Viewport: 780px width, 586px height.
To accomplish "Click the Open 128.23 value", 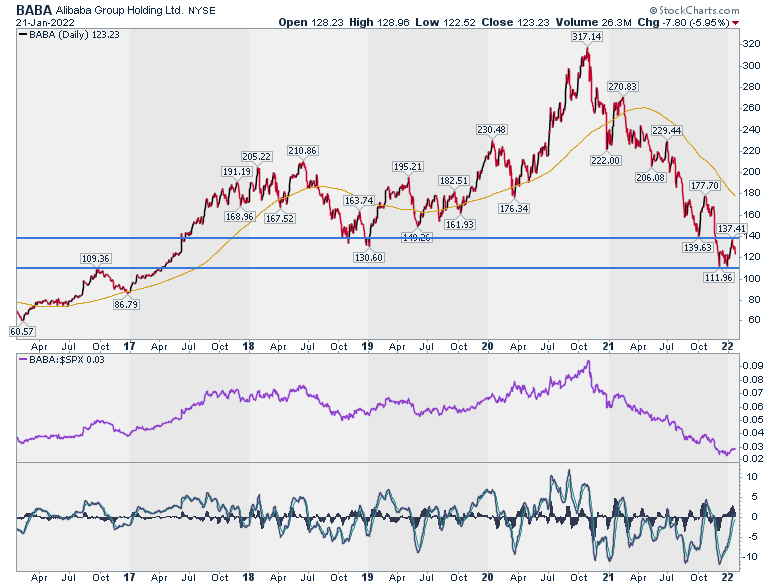I will click(311, 22).
